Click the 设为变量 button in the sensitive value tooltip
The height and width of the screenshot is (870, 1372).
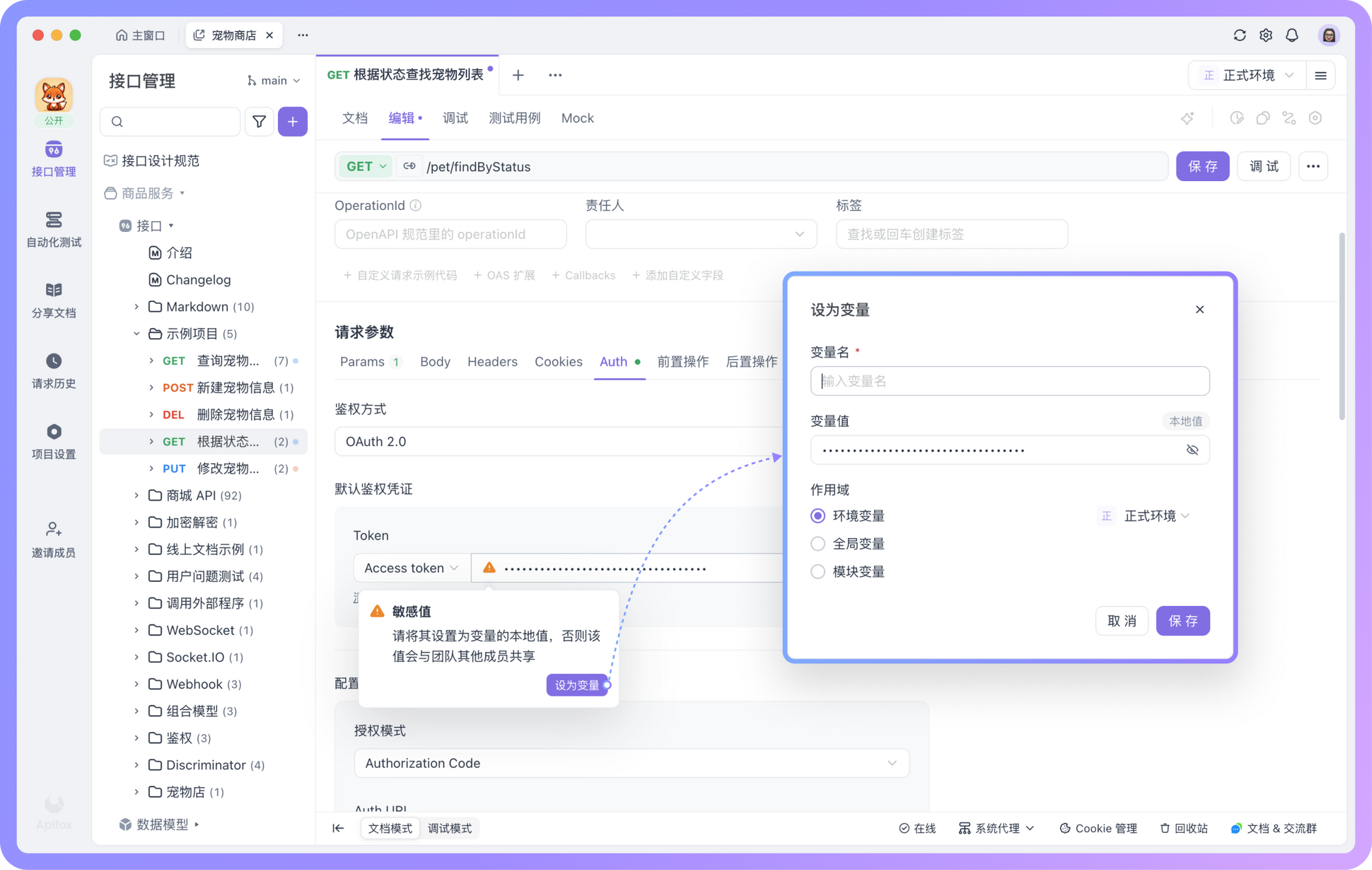(x=577, y=685)
